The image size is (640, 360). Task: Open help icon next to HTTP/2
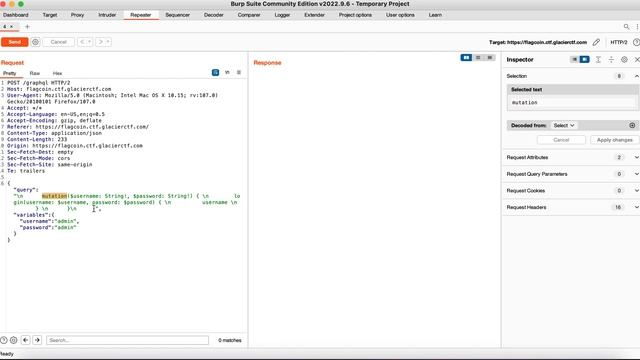click(x=636, y=42)
